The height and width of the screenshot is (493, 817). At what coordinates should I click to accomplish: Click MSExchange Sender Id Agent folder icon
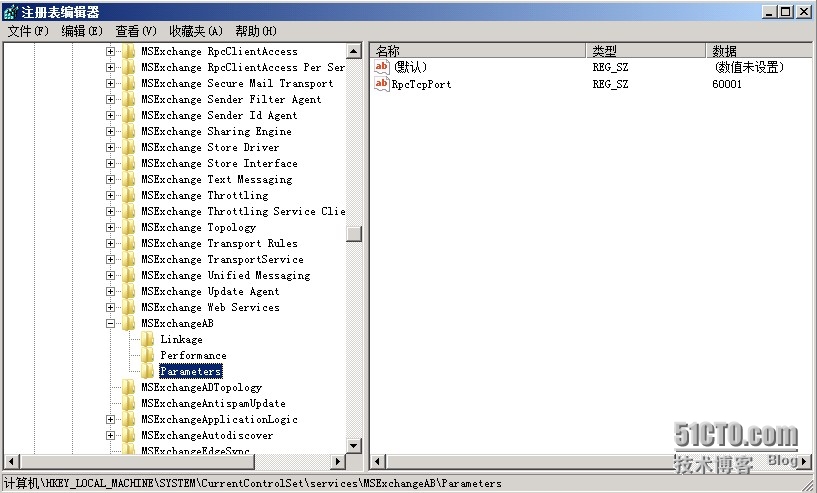128,116
